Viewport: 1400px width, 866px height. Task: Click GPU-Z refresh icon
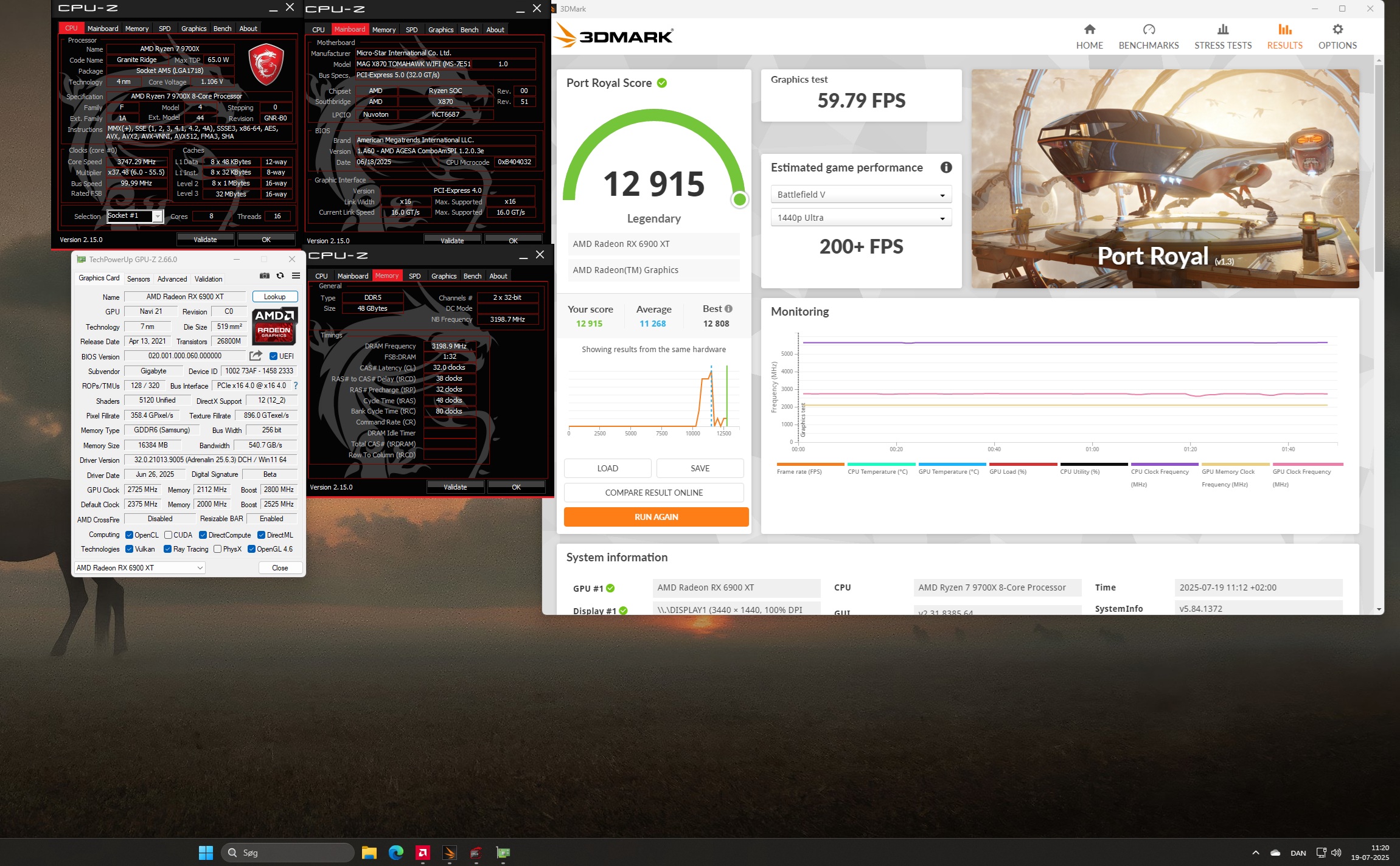pyautogui.click(x=280, y=275)
